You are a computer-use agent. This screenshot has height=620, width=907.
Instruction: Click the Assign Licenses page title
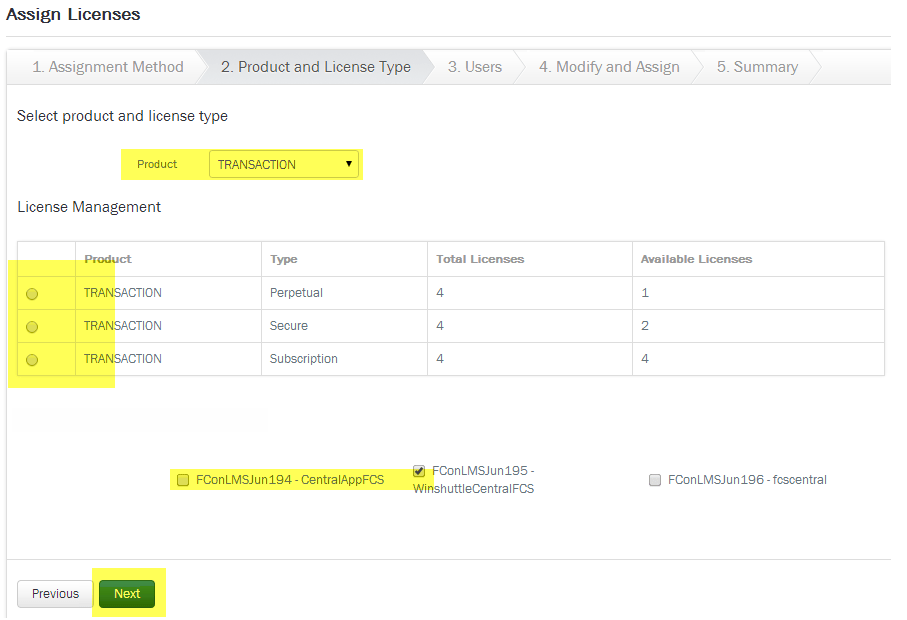74,15
